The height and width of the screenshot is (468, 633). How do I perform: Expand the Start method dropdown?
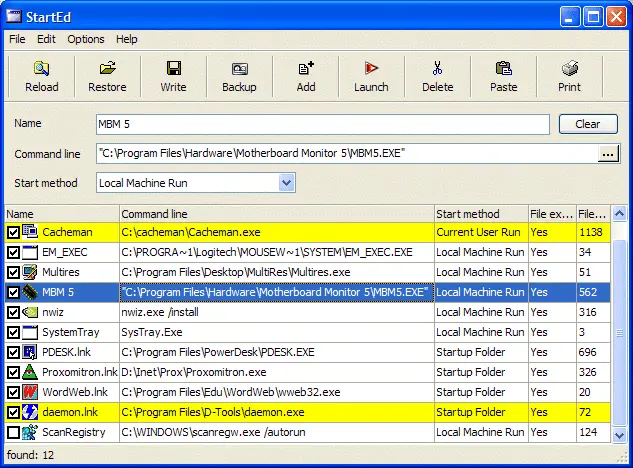tap(287, 183)
